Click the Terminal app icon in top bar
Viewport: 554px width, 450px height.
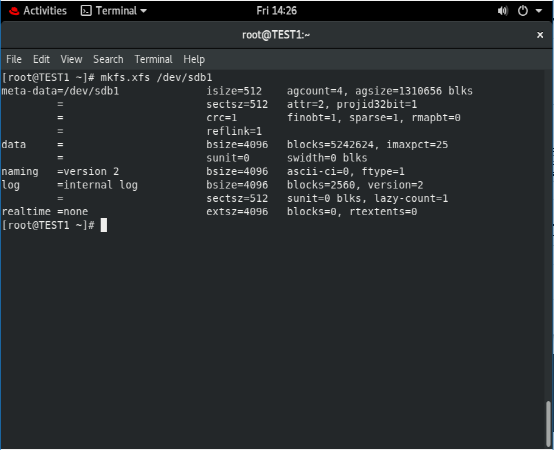86,11
